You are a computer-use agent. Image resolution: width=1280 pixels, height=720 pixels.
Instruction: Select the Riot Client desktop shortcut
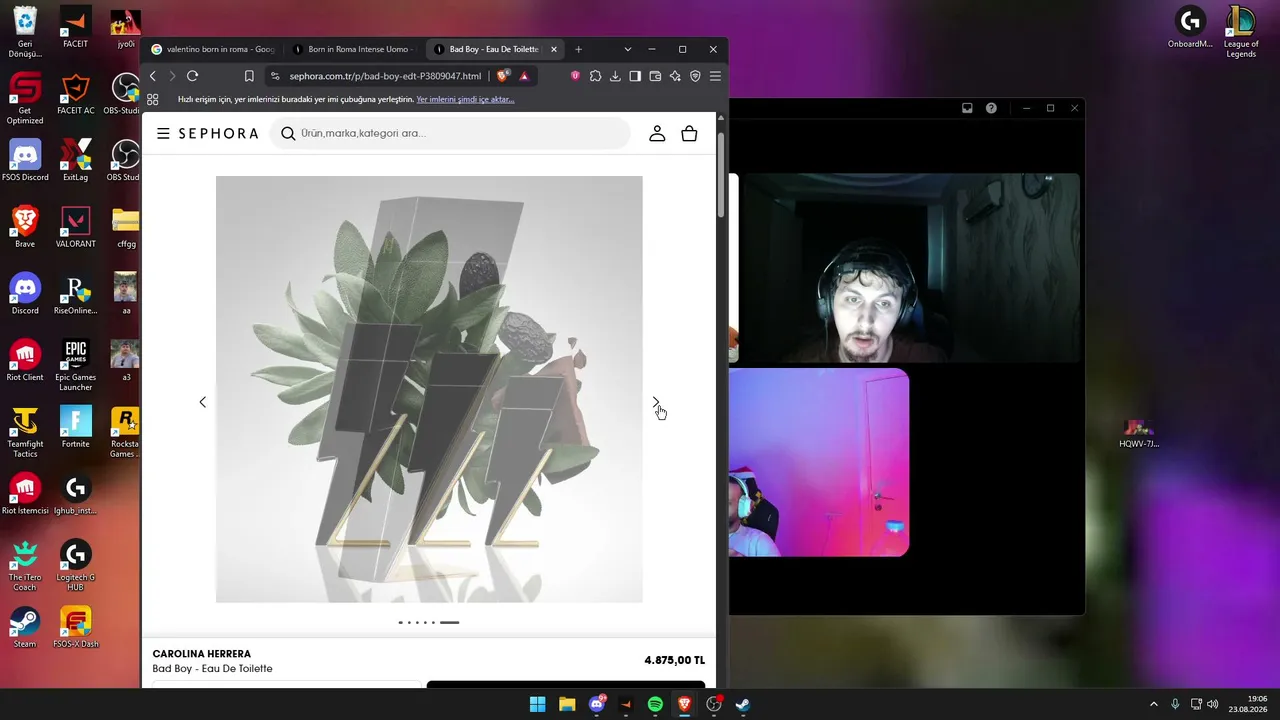click(25, 360)
